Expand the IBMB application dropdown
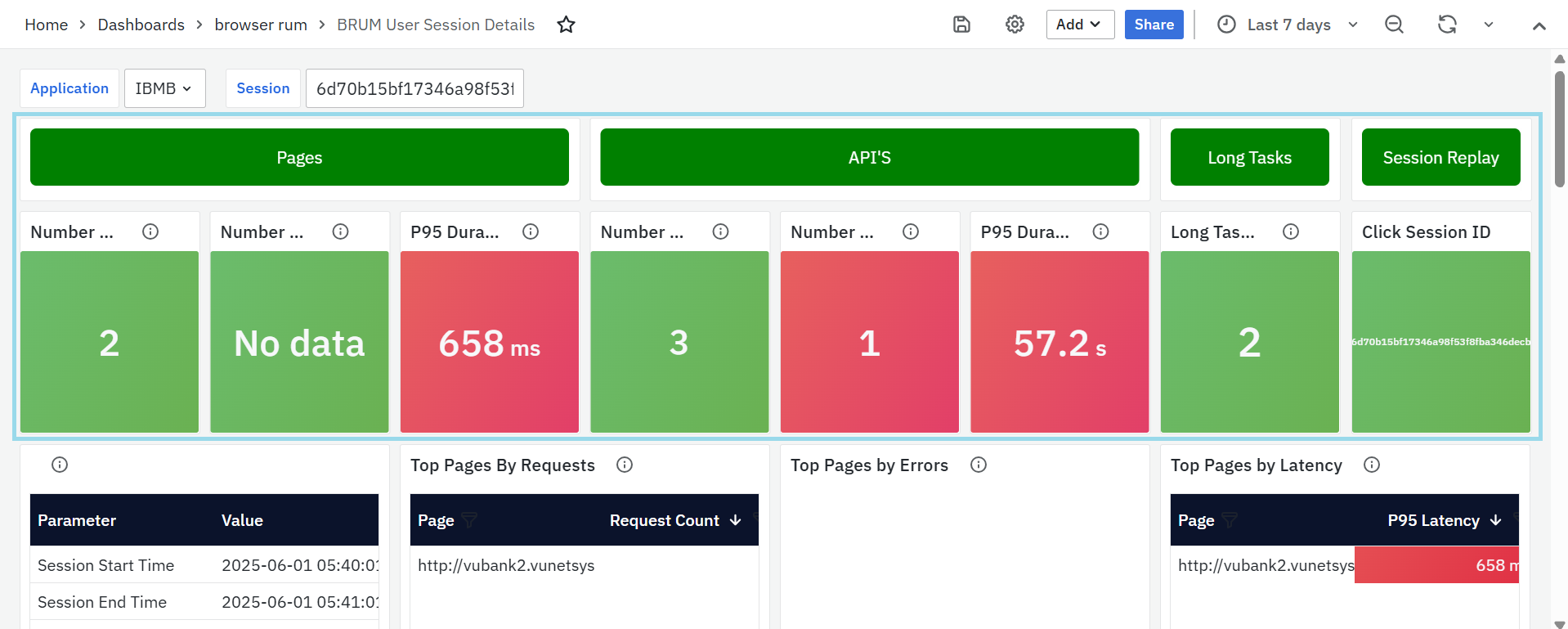 [164, 88]
